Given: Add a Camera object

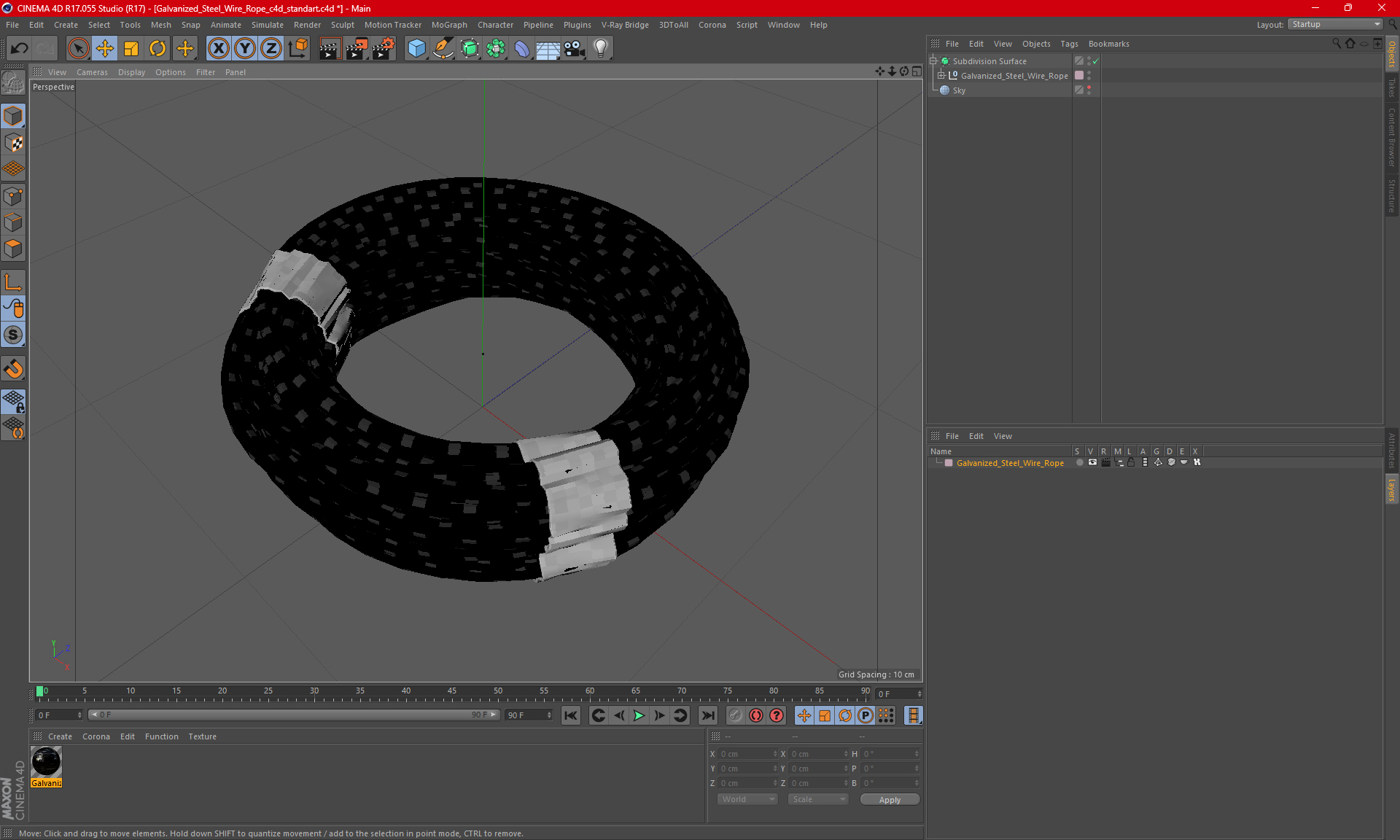Looking at the screenshot, I should pyautogui.click(x=575, y=48).
